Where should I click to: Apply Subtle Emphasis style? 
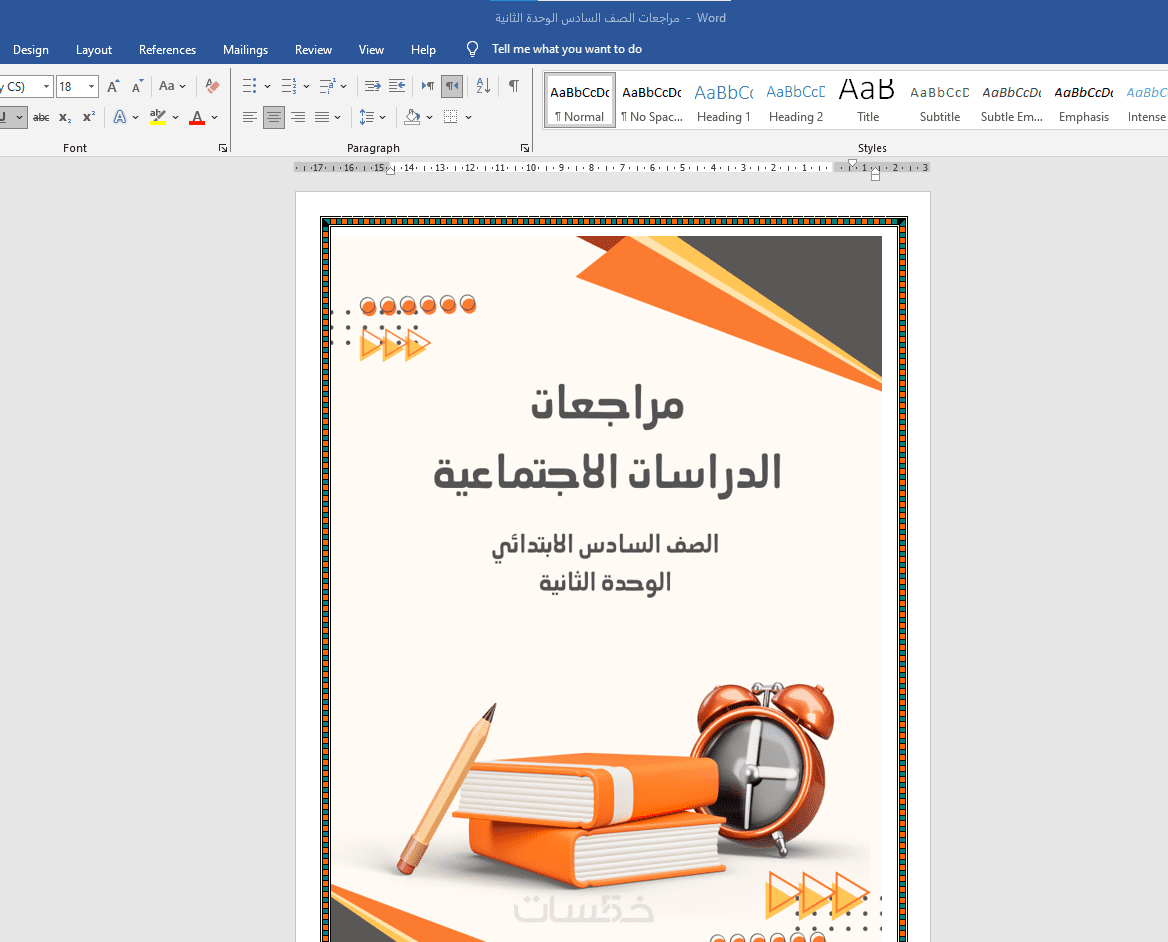click(x=1012, y=101)
